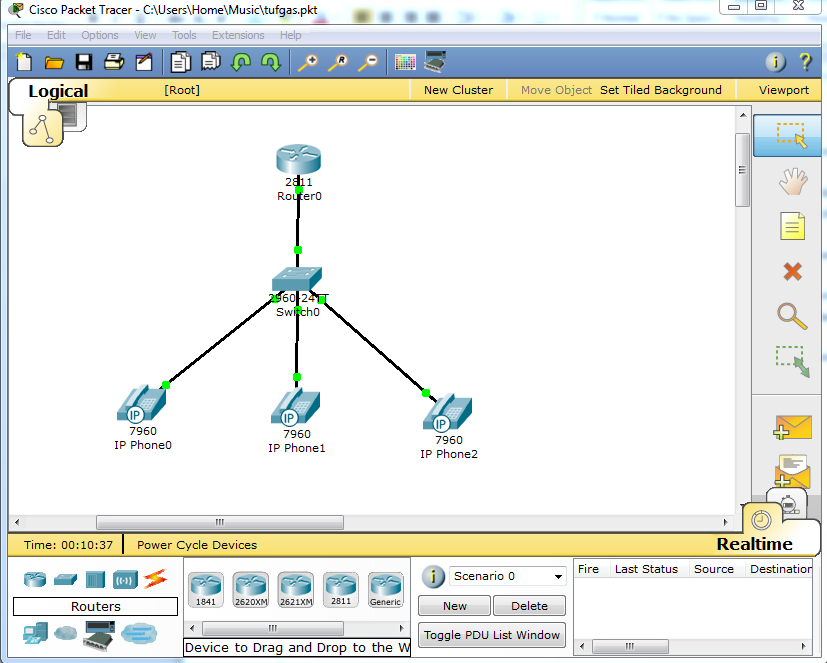
Task: Pick the 2620XM router model
Action: tap(251, 589)
